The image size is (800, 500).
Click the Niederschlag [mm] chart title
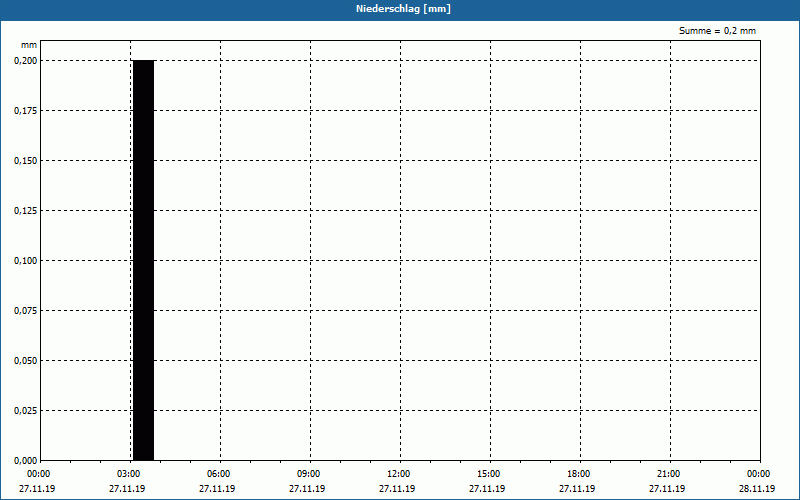pos(403,9)
